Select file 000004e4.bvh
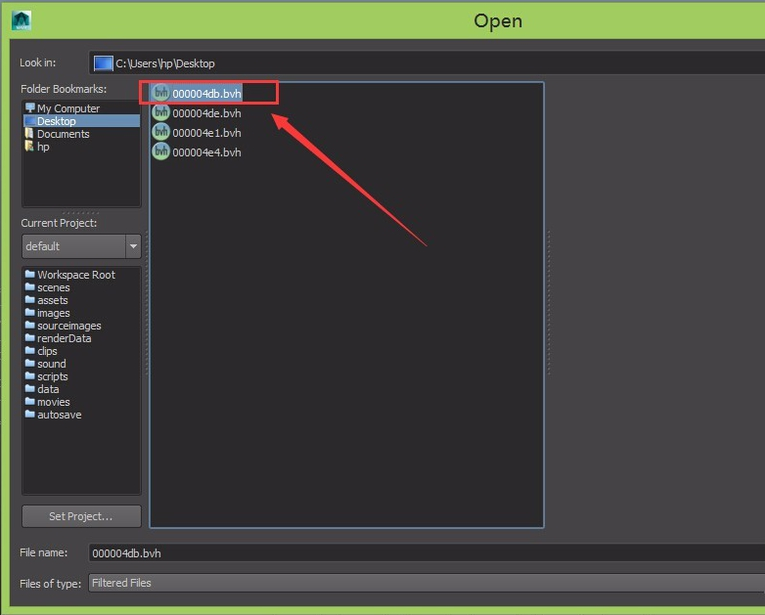The height and width of the screenshot is (615, 765). [x=206, y=152]
